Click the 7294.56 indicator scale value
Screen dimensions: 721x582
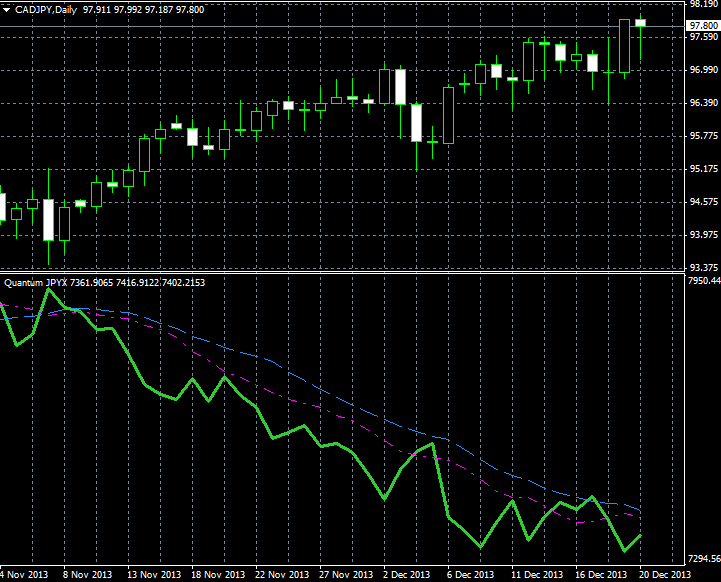coord(702,558)
